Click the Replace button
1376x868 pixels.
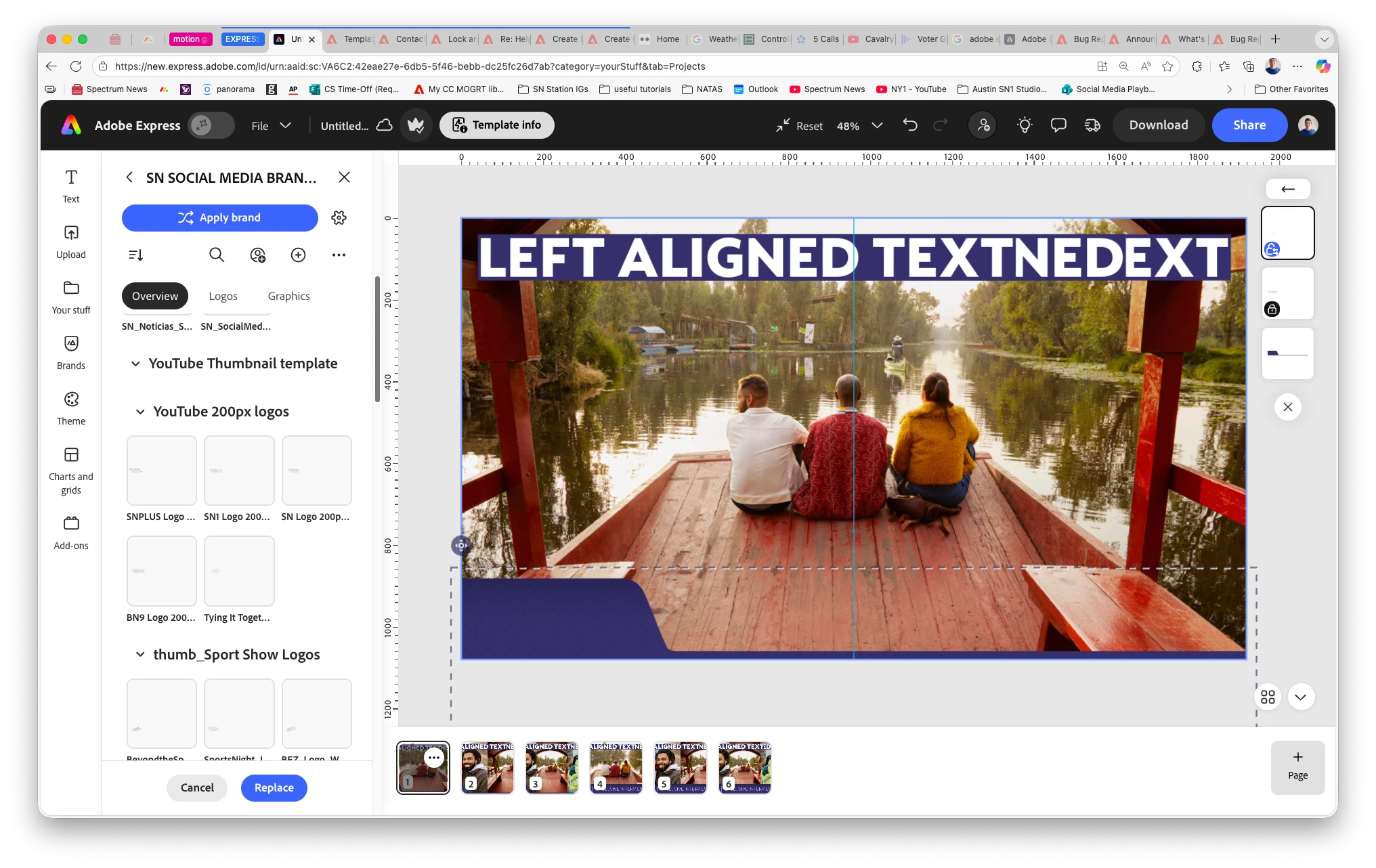tap(274, 787)
